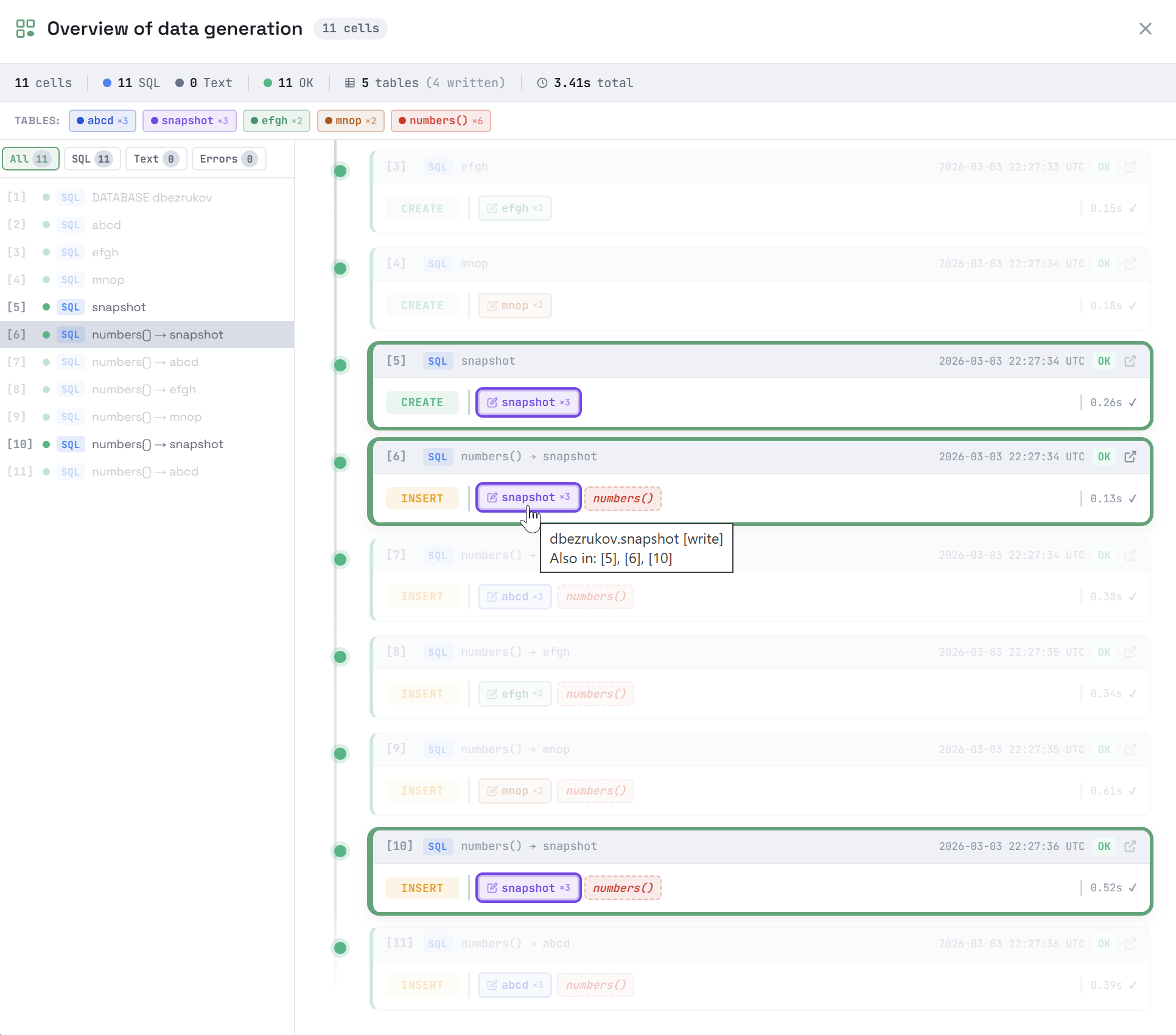This screenshot has width=1176, height=1035.
Task: Select cell [4] mnop in sidebar list
Action: point(147,279)
